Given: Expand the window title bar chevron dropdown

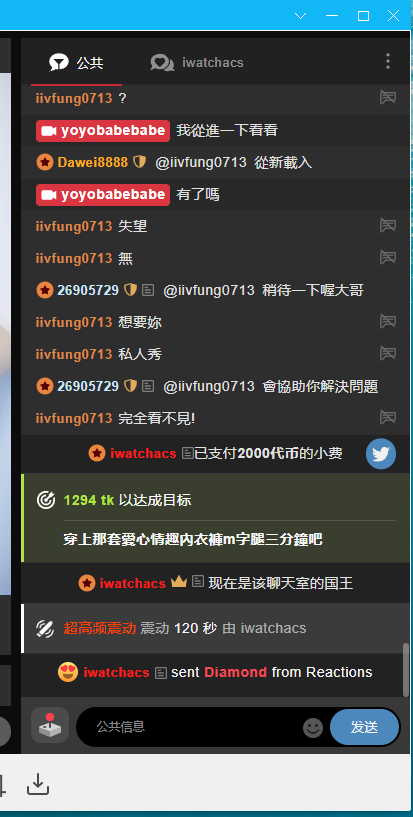Looking at the screenshot, I should [x=301, y=16].
